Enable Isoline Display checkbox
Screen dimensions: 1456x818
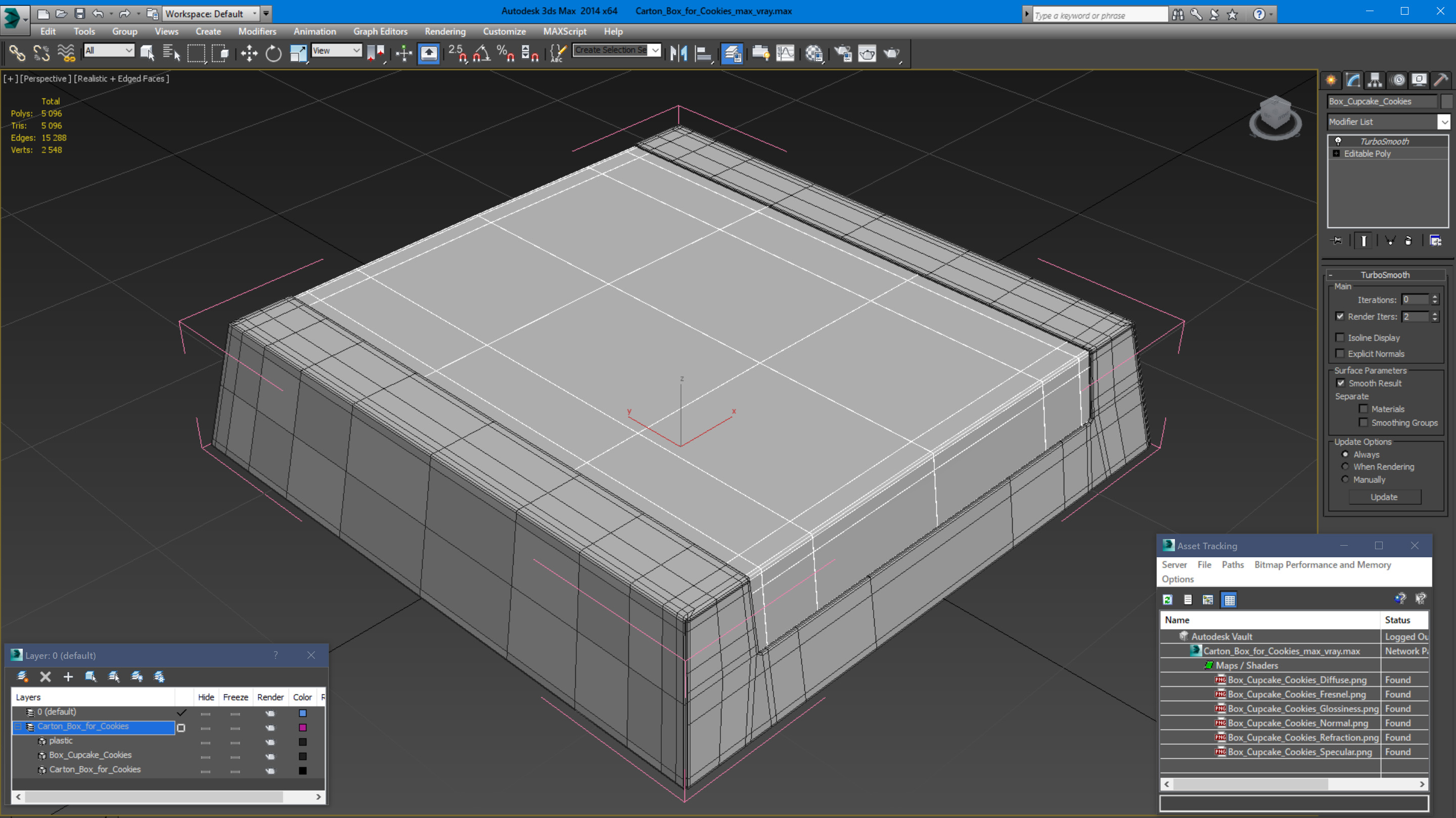click(1340, 338)
